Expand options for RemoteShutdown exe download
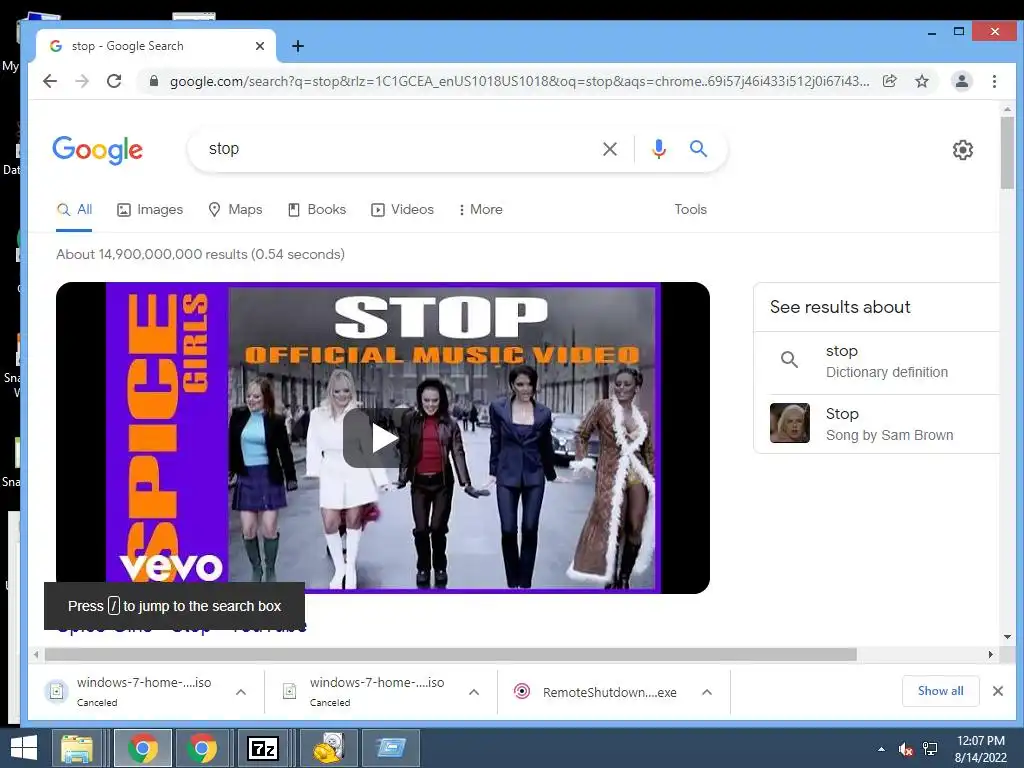 click(707, 692)
